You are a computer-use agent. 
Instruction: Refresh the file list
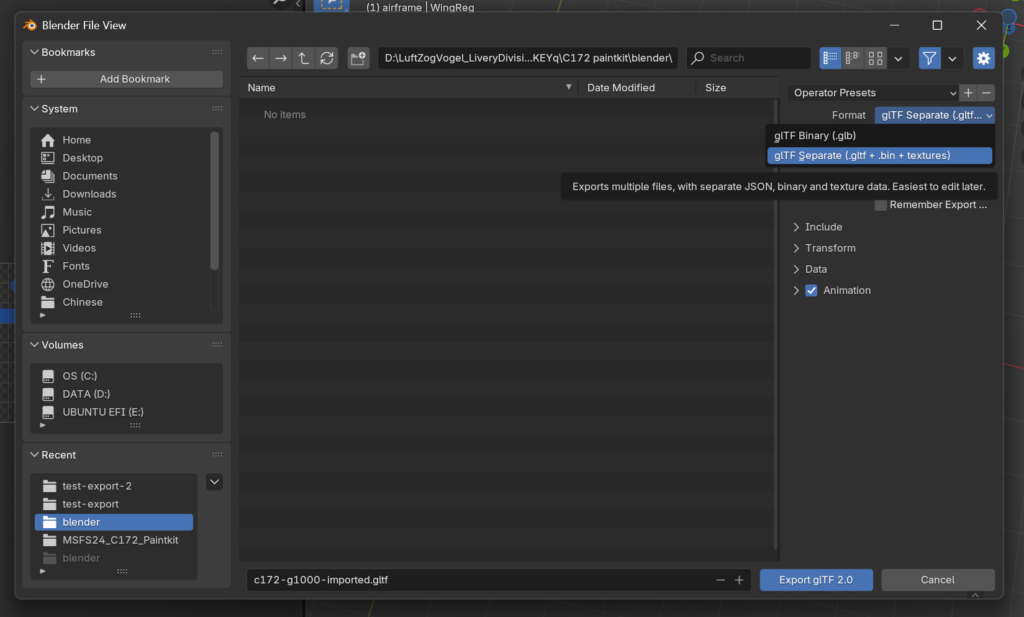[327, 59]
